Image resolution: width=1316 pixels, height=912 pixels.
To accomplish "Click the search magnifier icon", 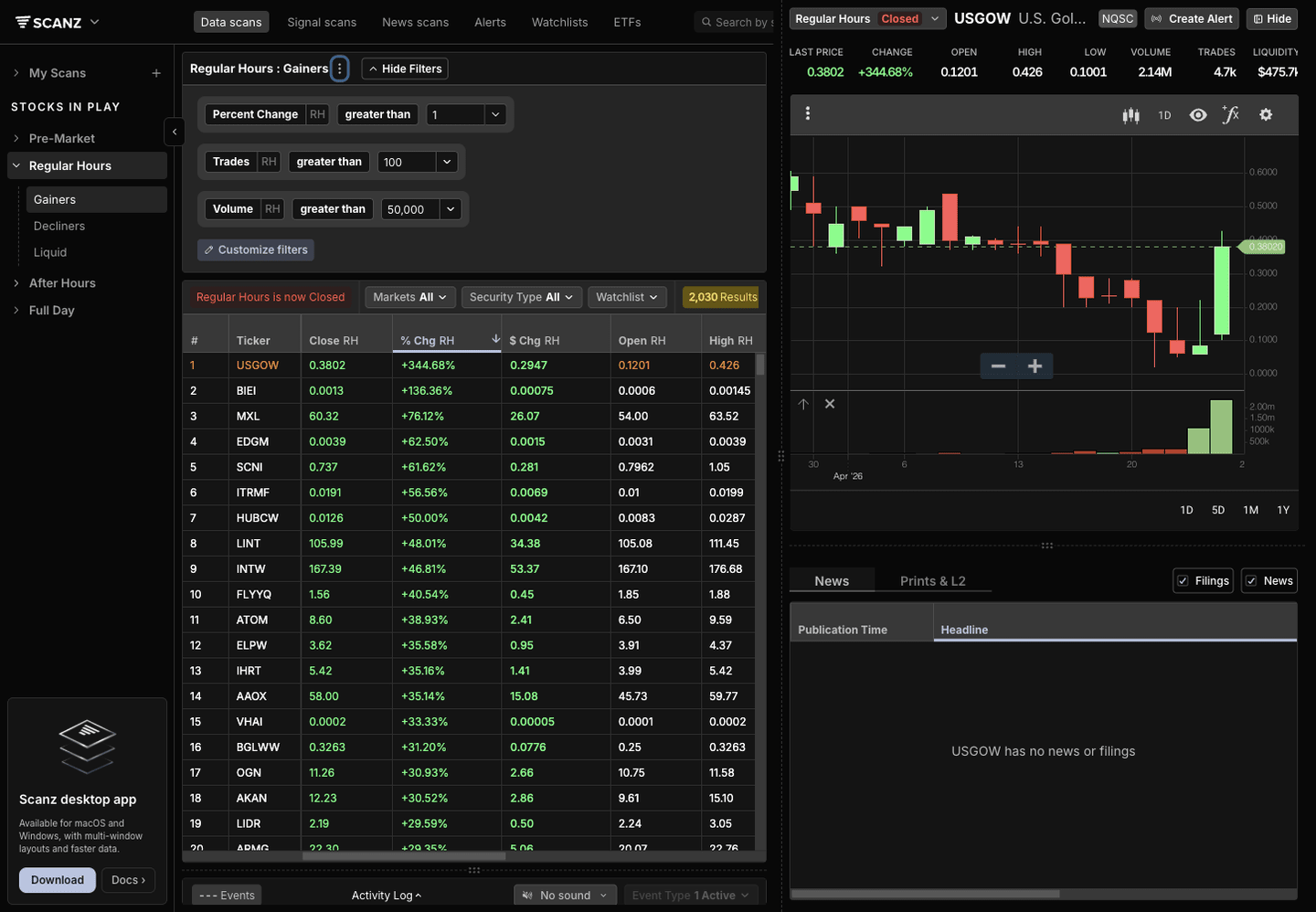I will [706, 22].
